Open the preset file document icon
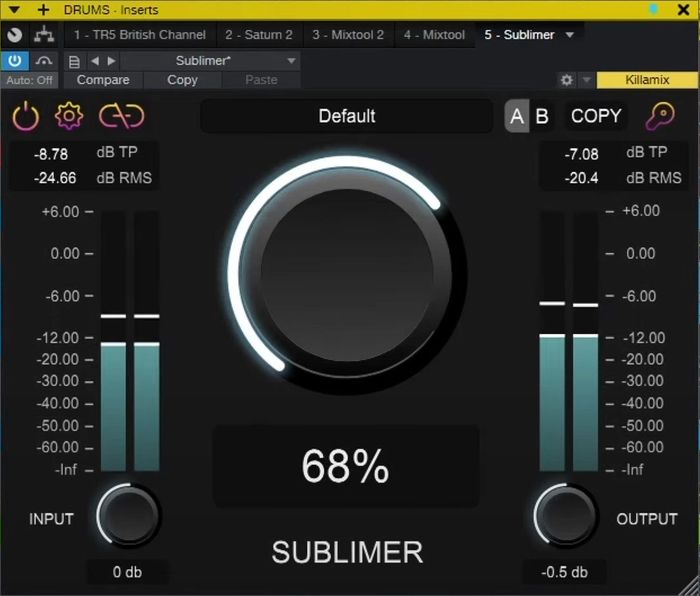This screenshot has width=700, height=596. pyautogui.click(x=74, y=61)
